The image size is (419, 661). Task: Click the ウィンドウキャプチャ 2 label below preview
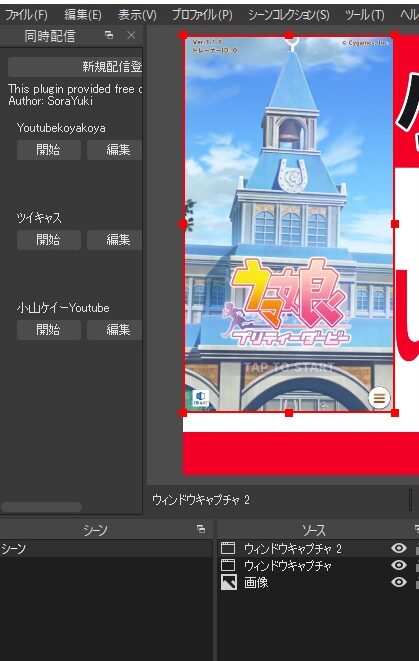201,500
